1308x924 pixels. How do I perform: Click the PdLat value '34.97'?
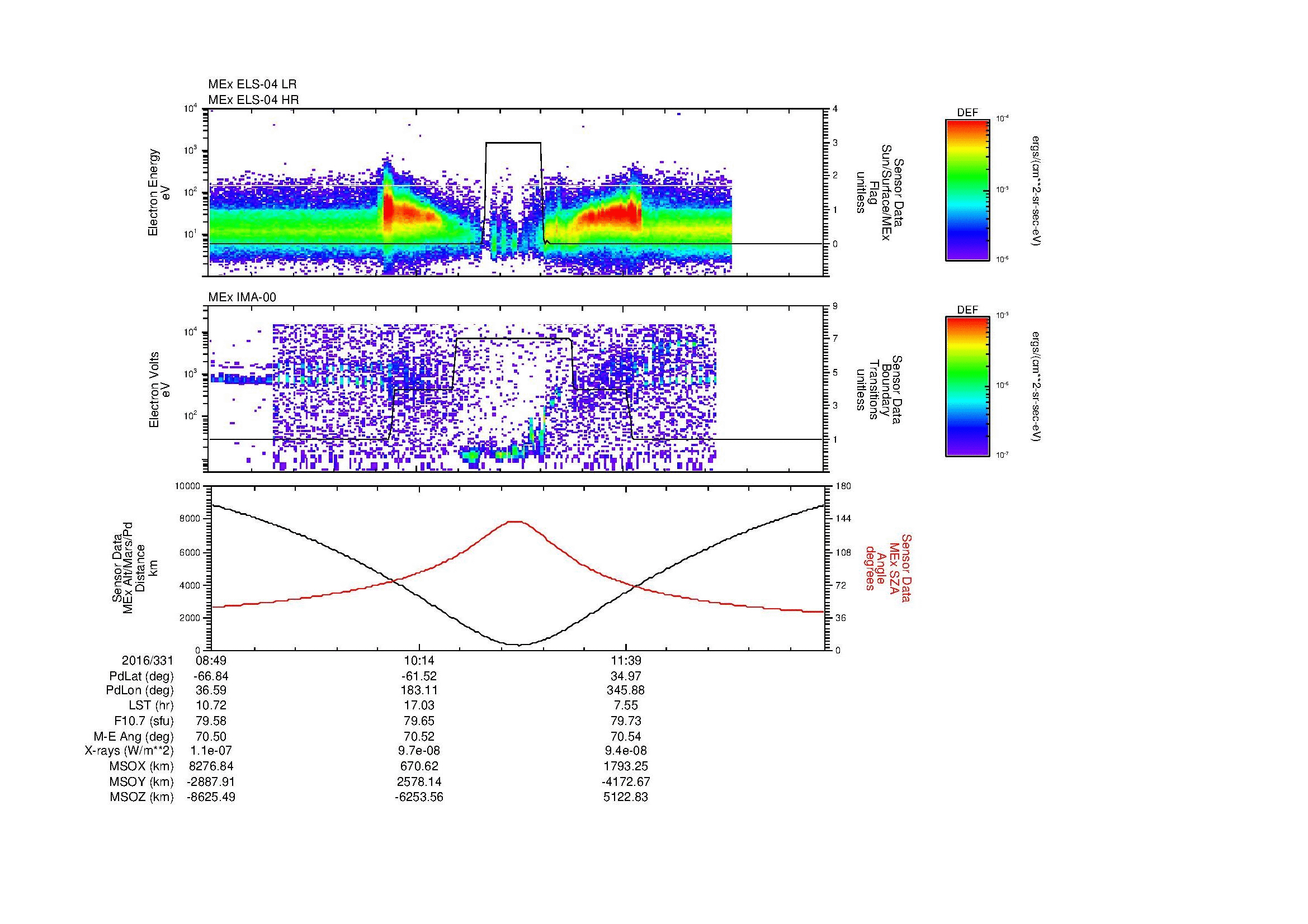point(626,676)
